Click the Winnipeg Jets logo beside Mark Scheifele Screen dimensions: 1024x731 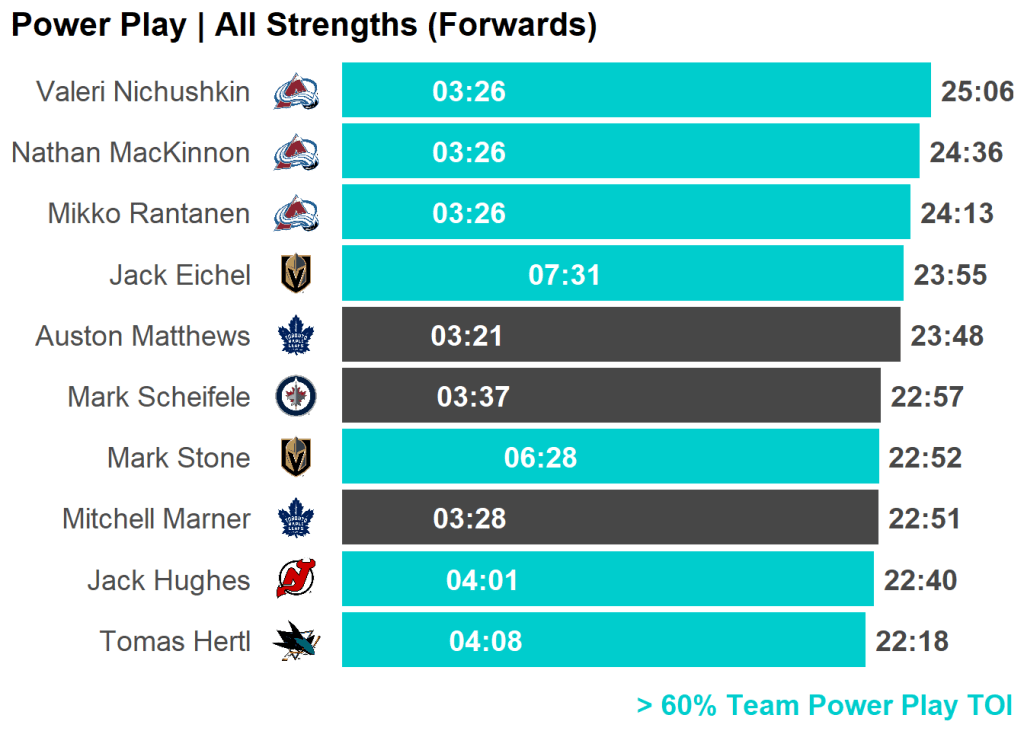[296, 397]
